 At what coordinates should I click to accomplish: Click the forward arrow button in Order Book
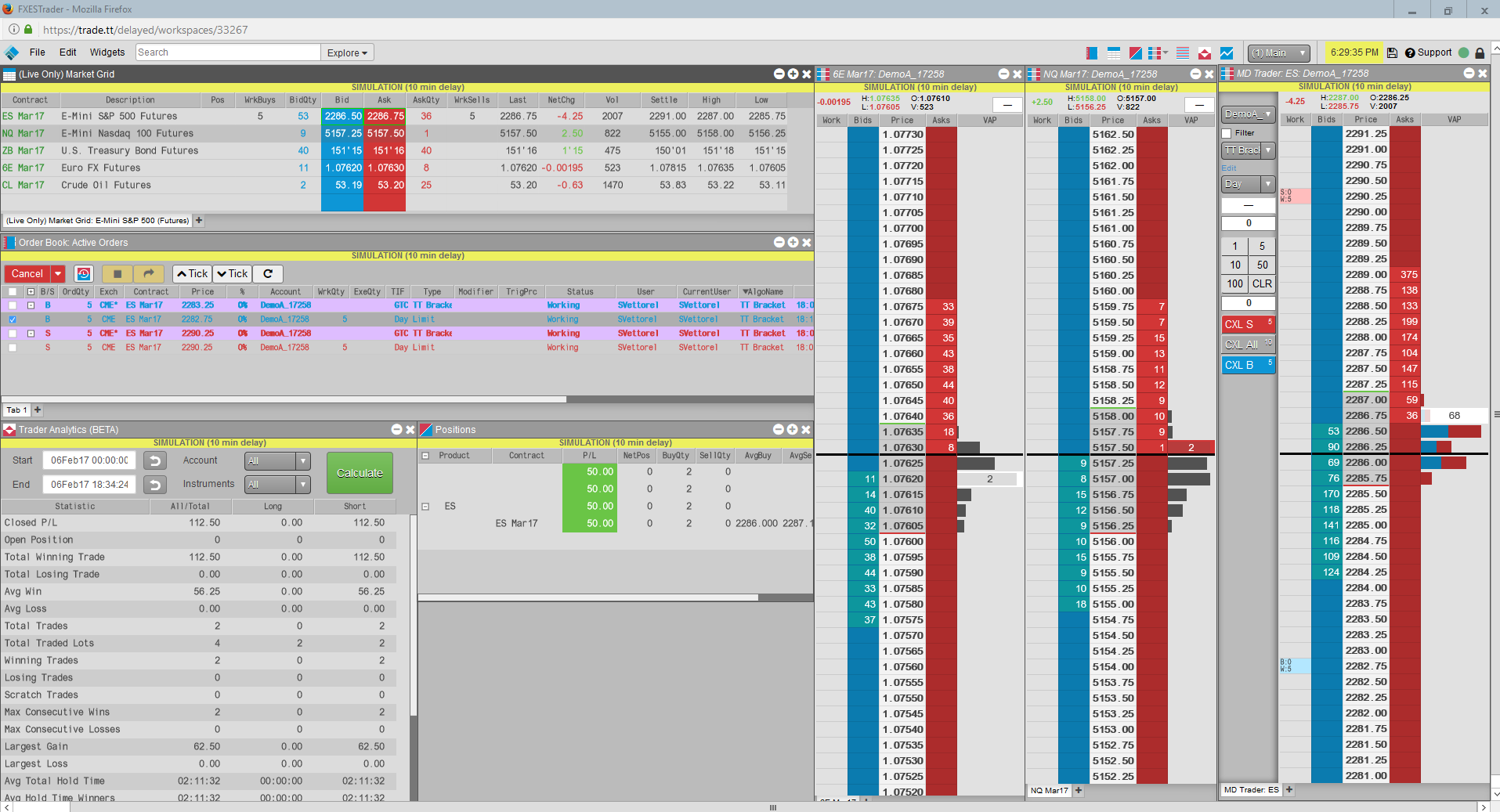pos(149,274)
